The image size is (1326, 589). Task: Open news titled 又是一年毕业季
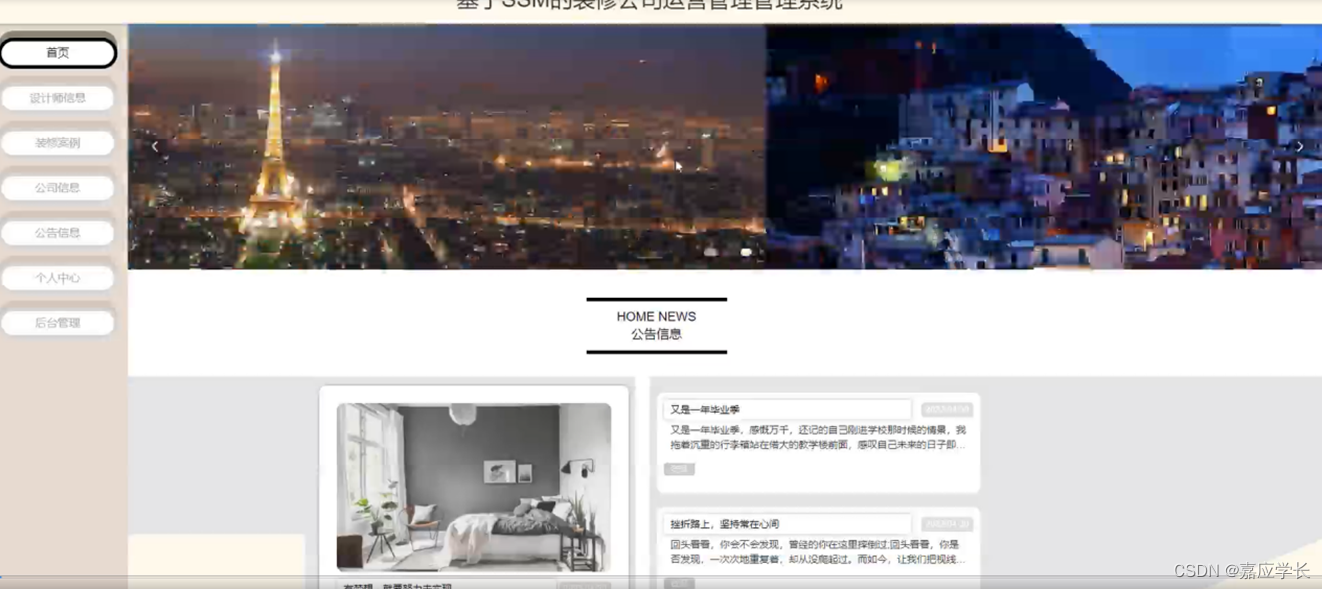787,410
